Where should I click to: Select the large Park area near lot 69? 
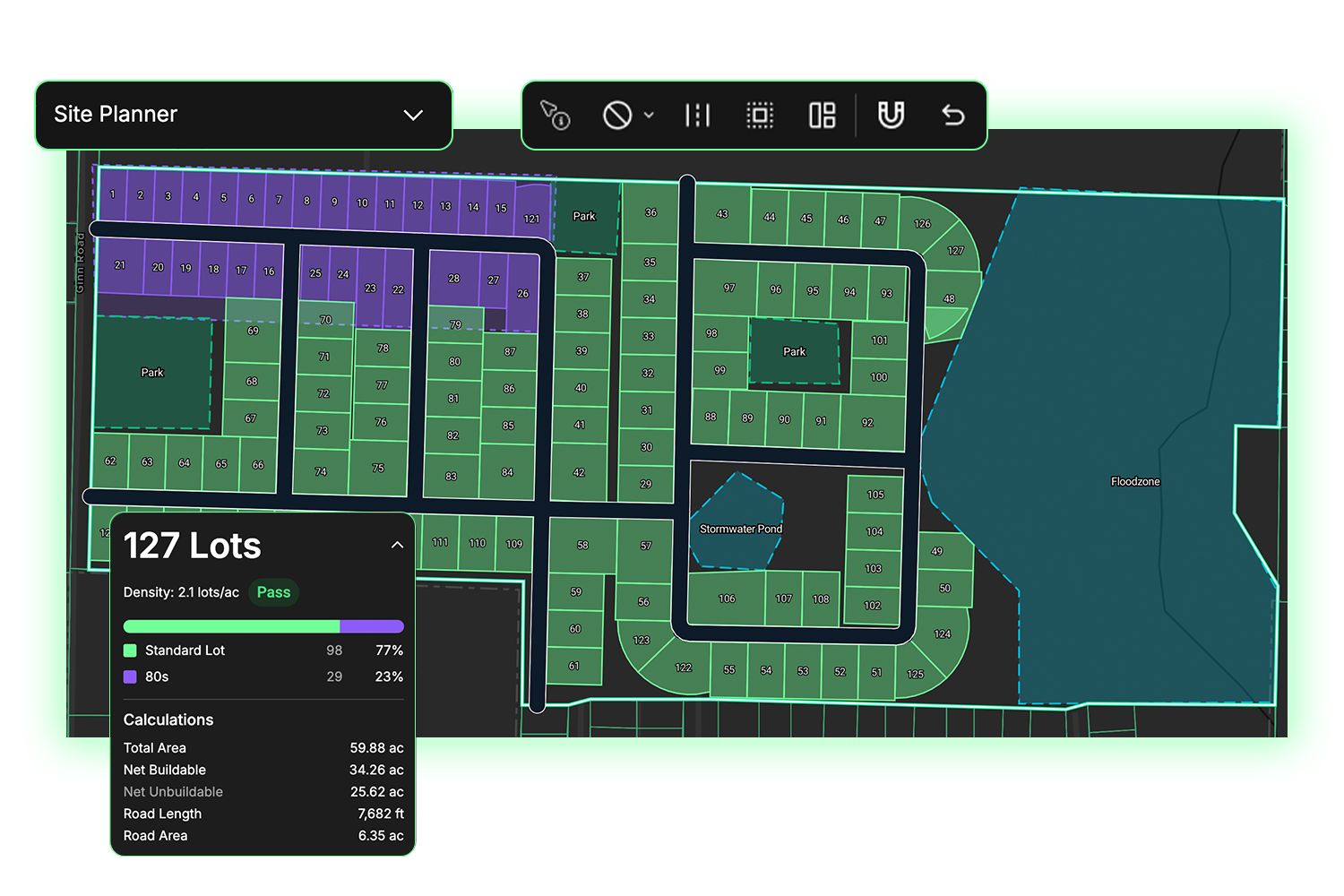(152, 372)
